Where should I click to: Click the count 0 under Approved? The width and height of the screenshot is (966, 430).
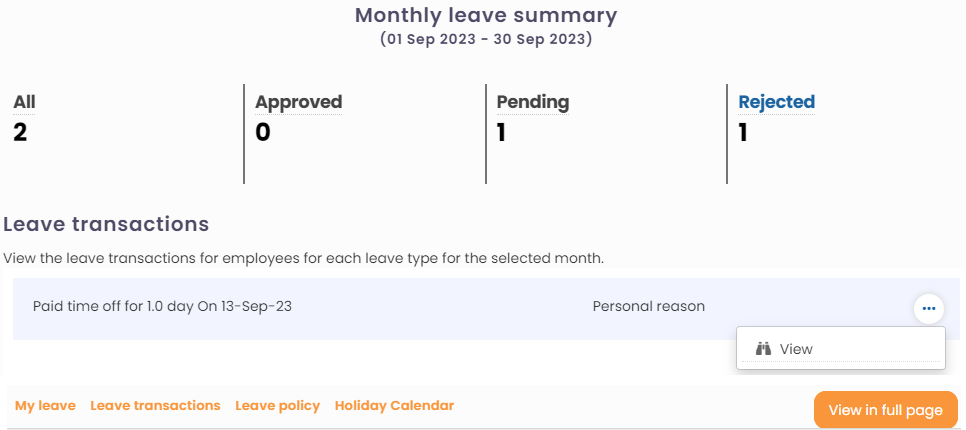263,132
